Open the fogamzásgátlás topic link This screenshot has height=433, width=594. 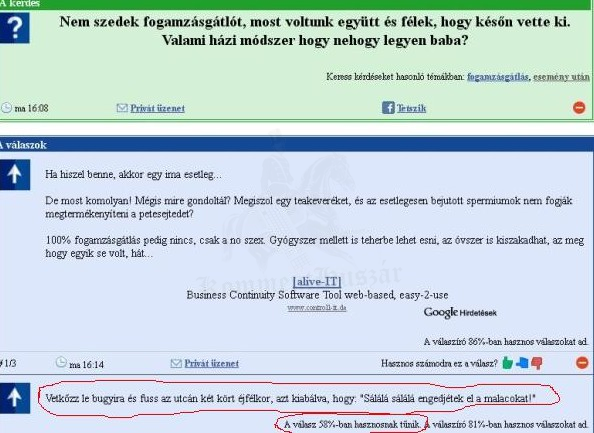click(497, 77)
